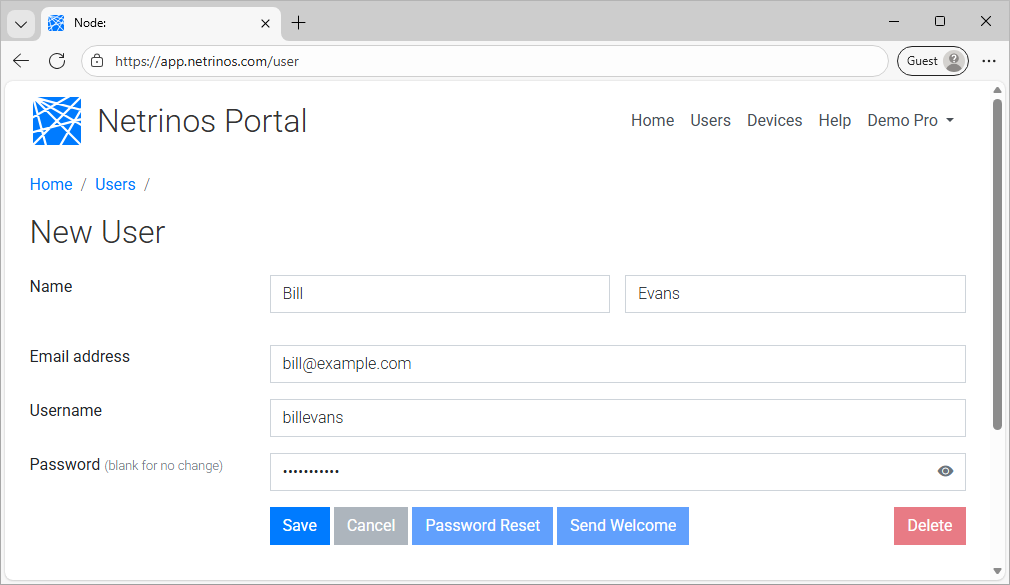
Task: Click the tab list chevron near the tab bar
Action: click(x=20, y=22)
